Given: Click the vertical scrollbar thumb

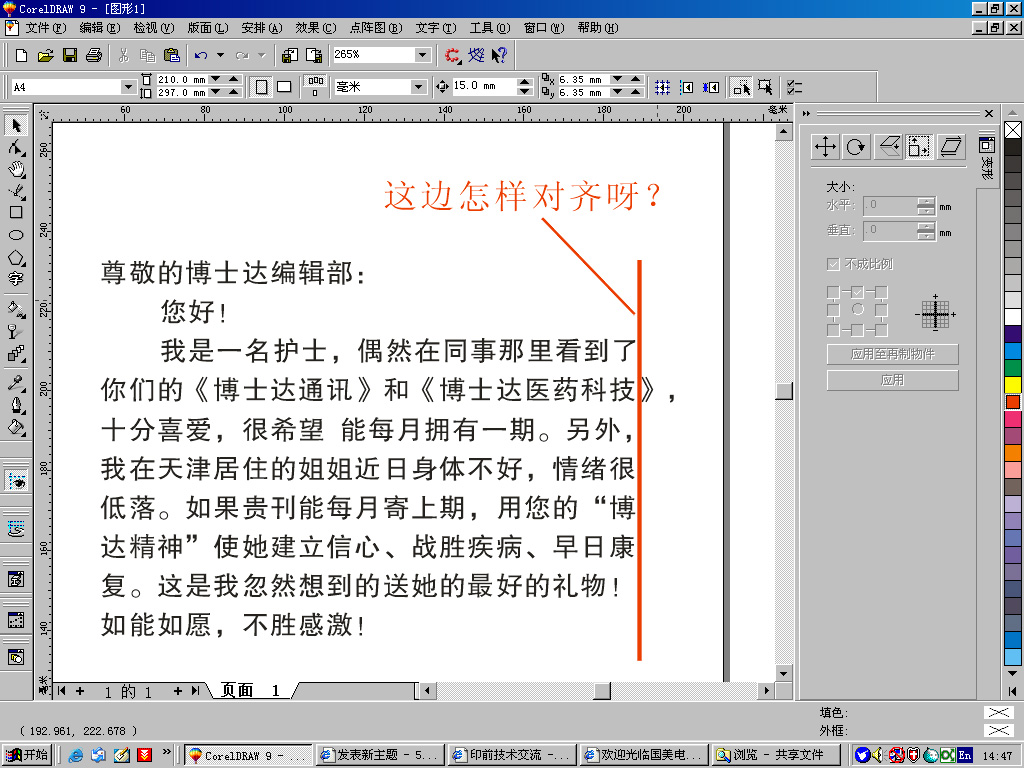Looking at the screenshot, I should click(784, 391).
